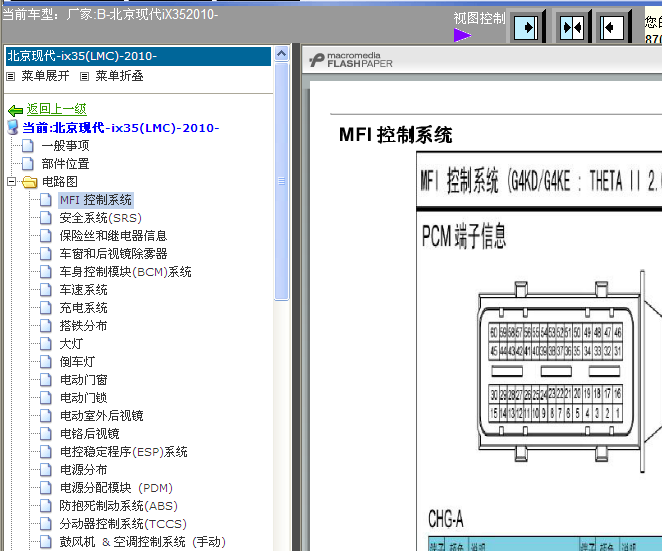Click the Macromedia FlashPaper logo
662x551 pixels.
351,60
